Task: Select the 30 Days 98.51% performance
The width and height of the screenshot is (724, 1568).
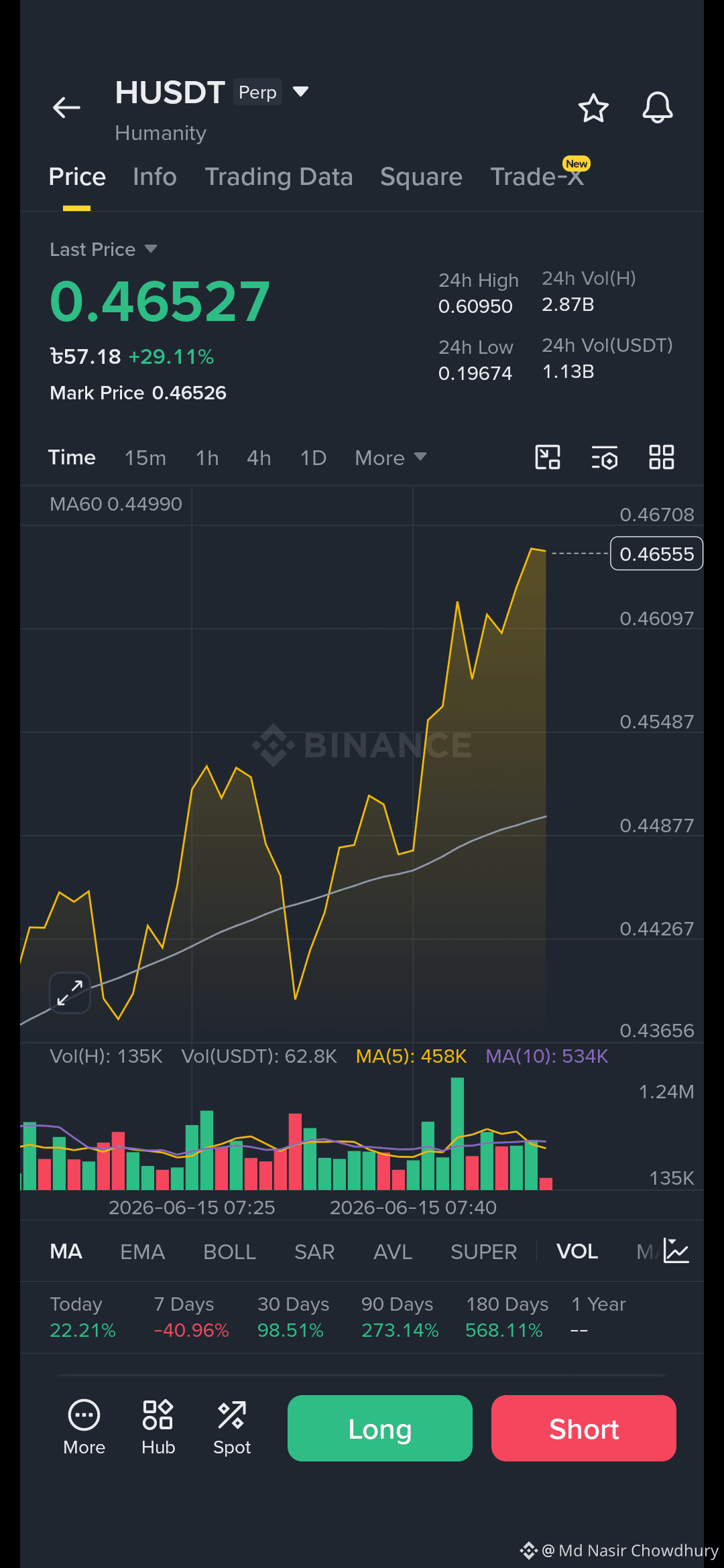Action: click(x=293, y=1317)
